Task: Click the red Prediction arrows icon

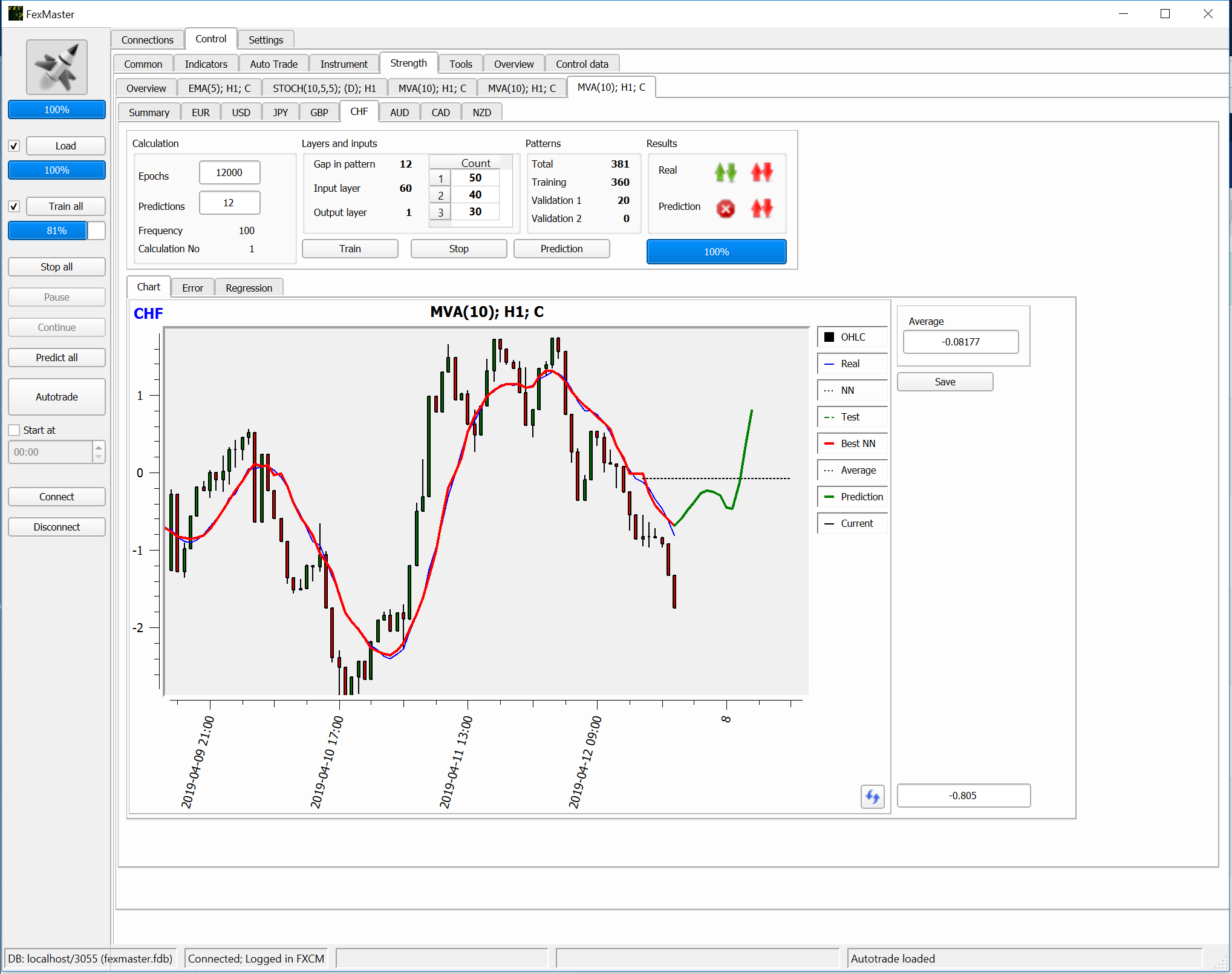Action: coord(761,209)
